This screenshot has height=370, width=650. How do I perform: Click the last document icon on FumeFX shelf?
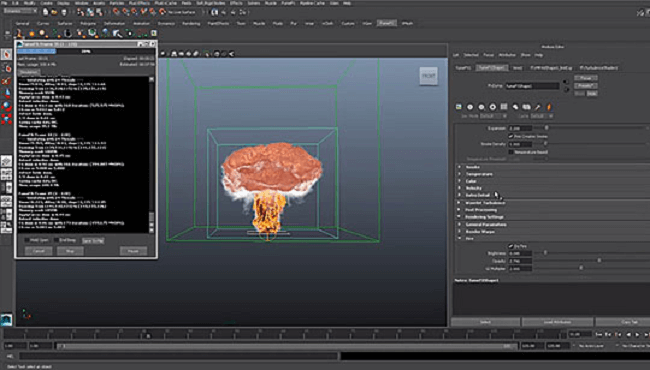tap(154, 33)
